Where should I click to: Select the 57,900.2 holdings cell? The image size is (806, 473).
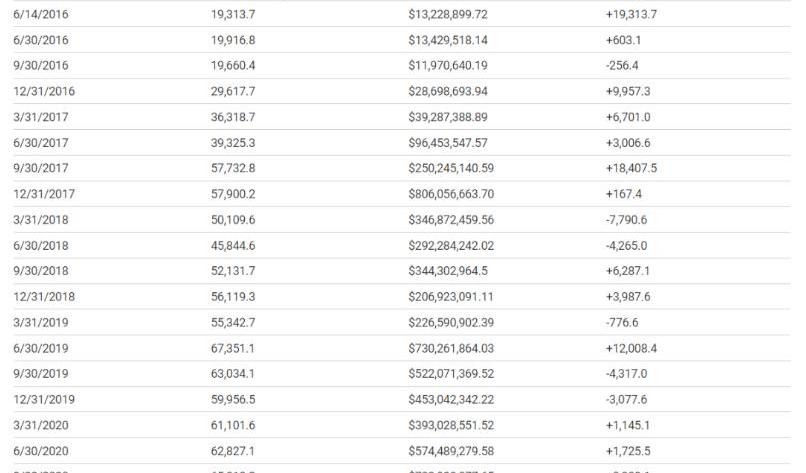click(233, 194)
